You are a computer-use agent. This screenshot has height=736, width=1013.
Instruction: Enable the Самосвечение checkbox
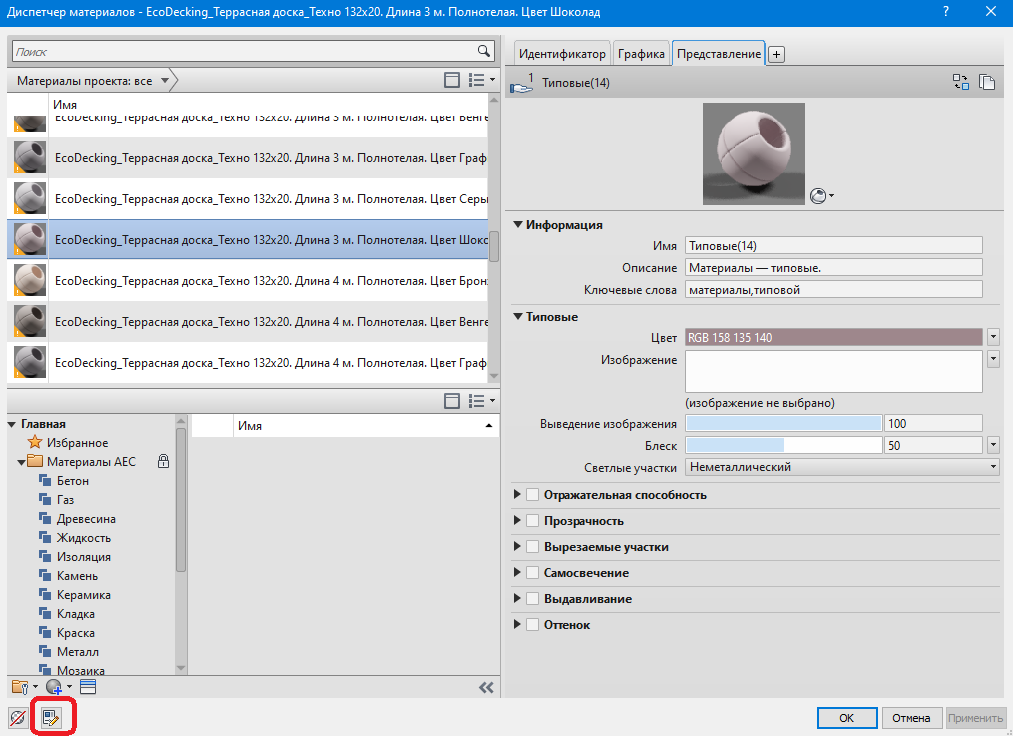tap(532, 573)
